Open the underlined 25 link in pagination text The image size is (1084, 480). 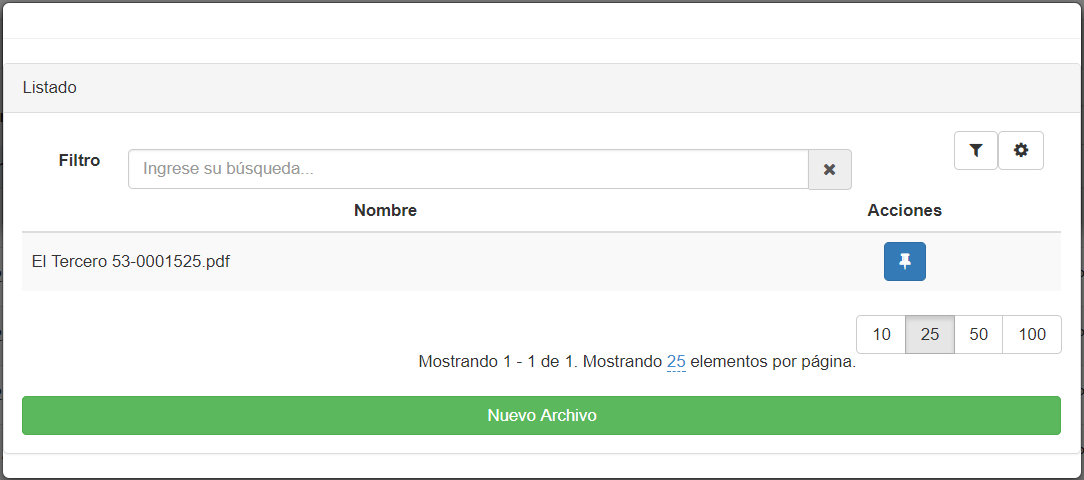tap(676, 362)
